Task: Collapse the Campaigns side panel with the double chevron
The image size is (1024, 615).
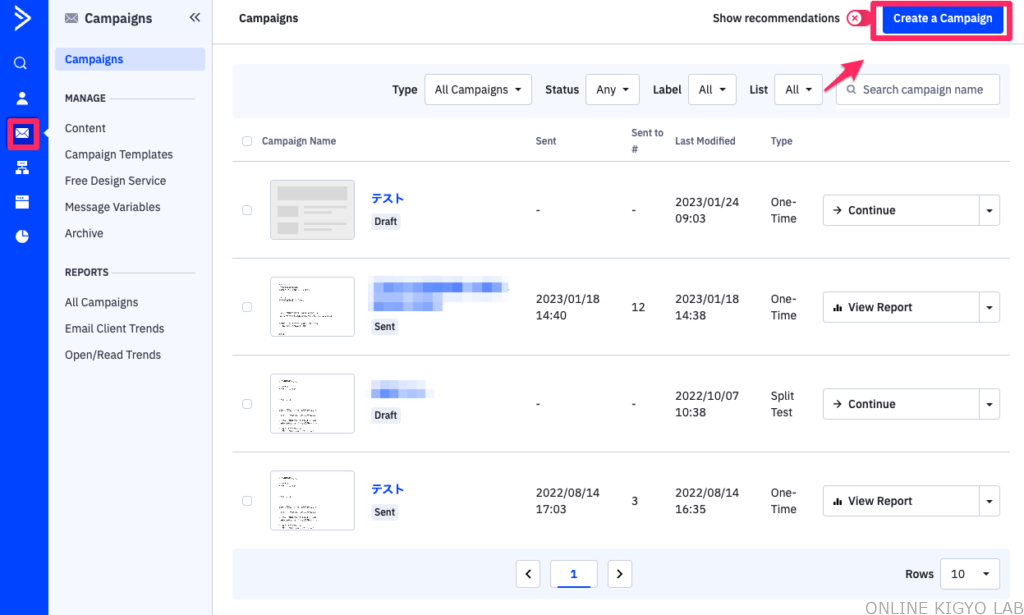Action: pyautogui.click(x=194, y=18)
